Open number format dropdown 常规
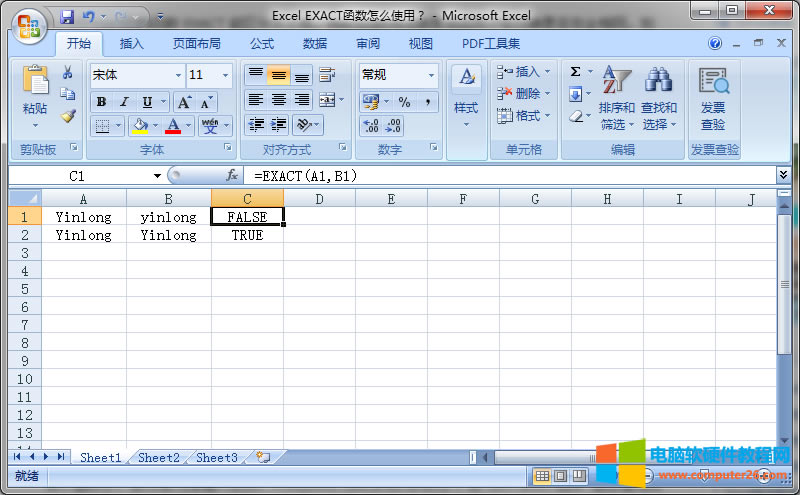 pos(431,75)
